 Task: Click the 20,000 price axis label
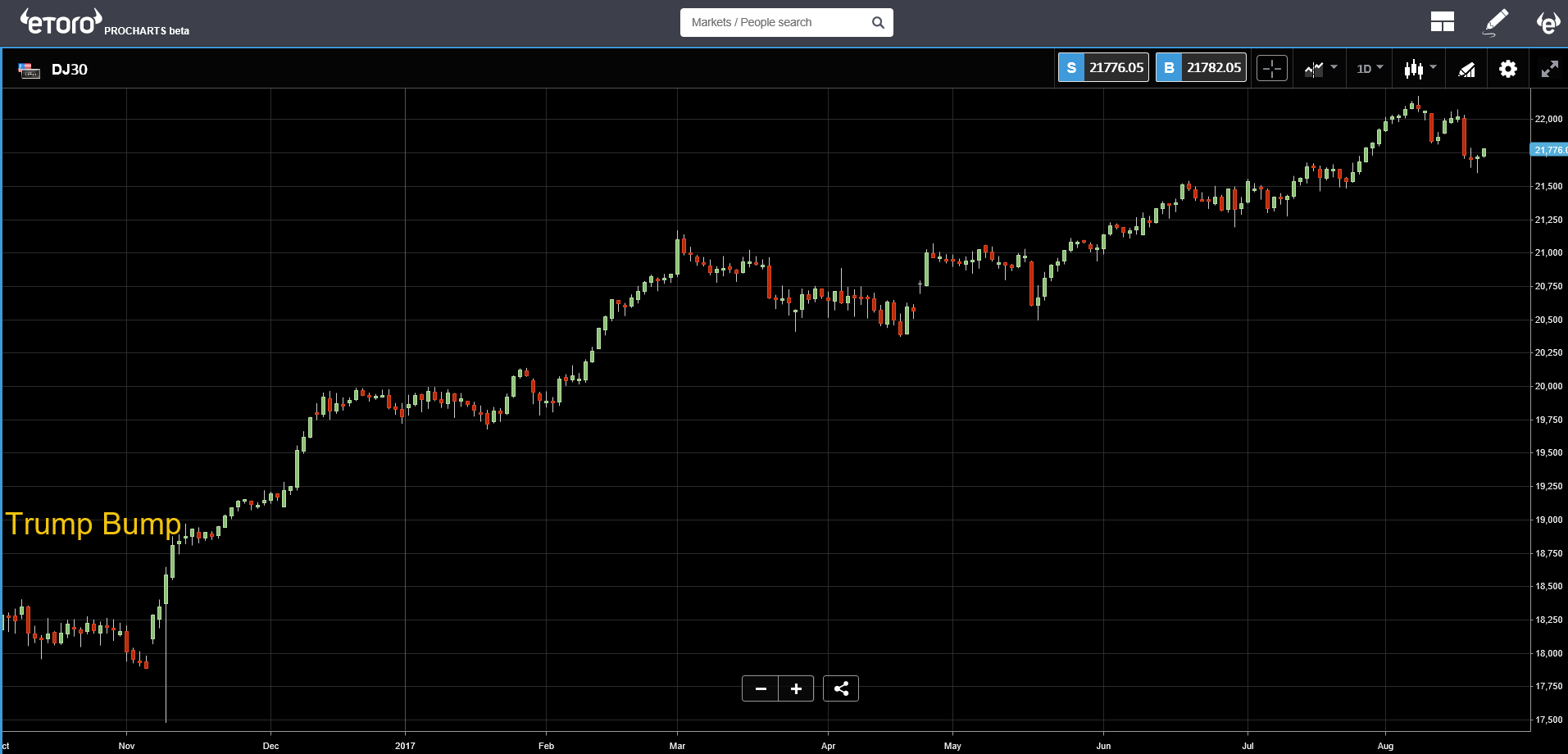[1548, 386]
